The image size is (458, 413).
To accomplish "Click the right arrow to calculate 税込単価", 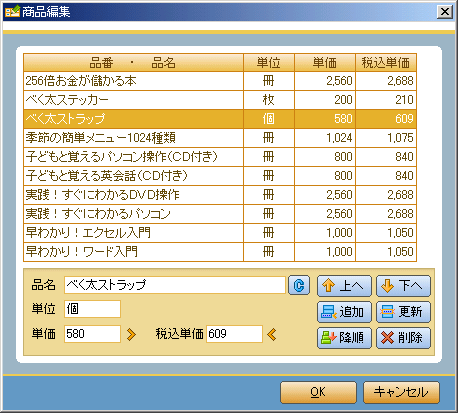I will [x=132, y=334].
